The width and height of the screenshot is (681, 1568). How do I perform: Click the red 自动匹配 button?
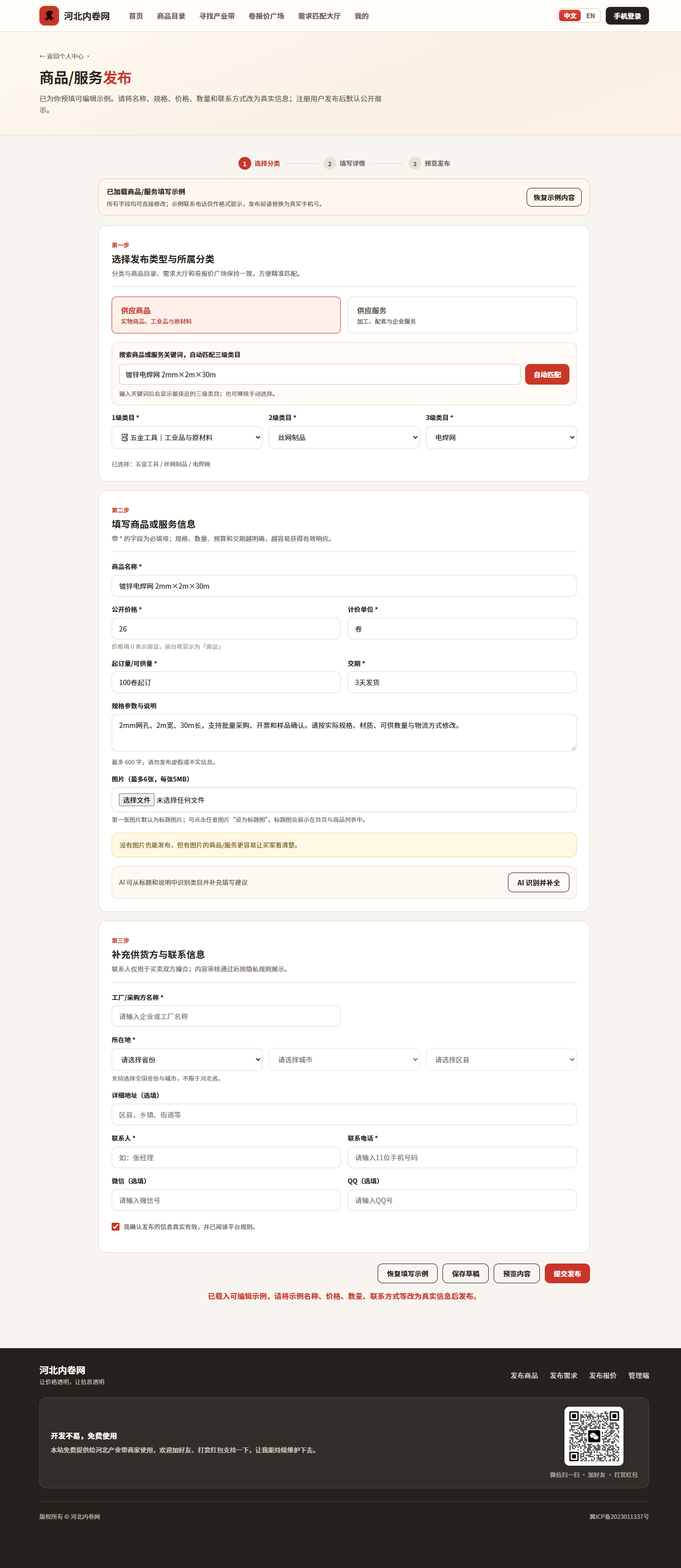click(547, 374)
